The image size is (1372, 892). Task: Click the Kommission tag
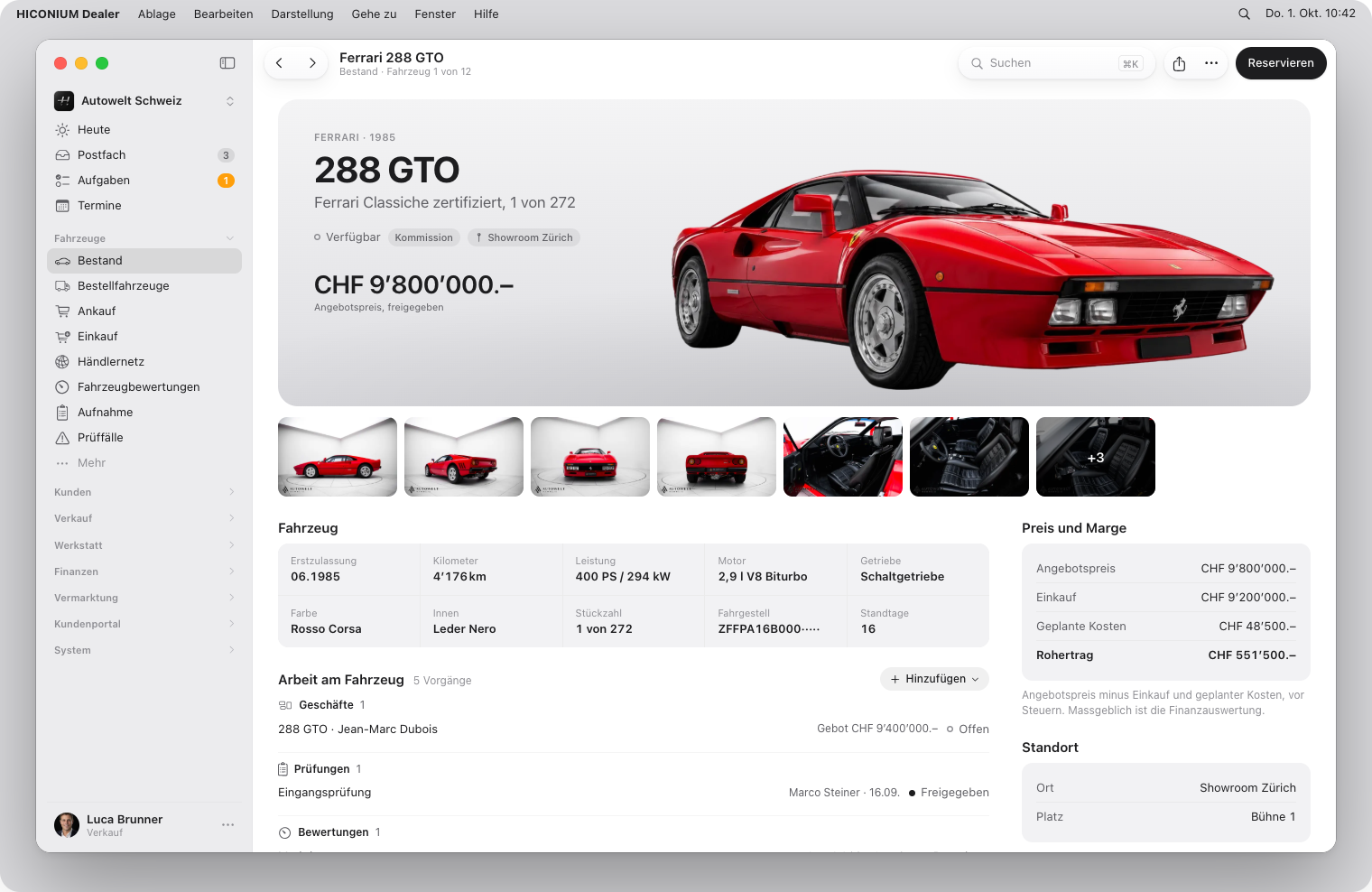pyautogui.click(x=424, y=237)
